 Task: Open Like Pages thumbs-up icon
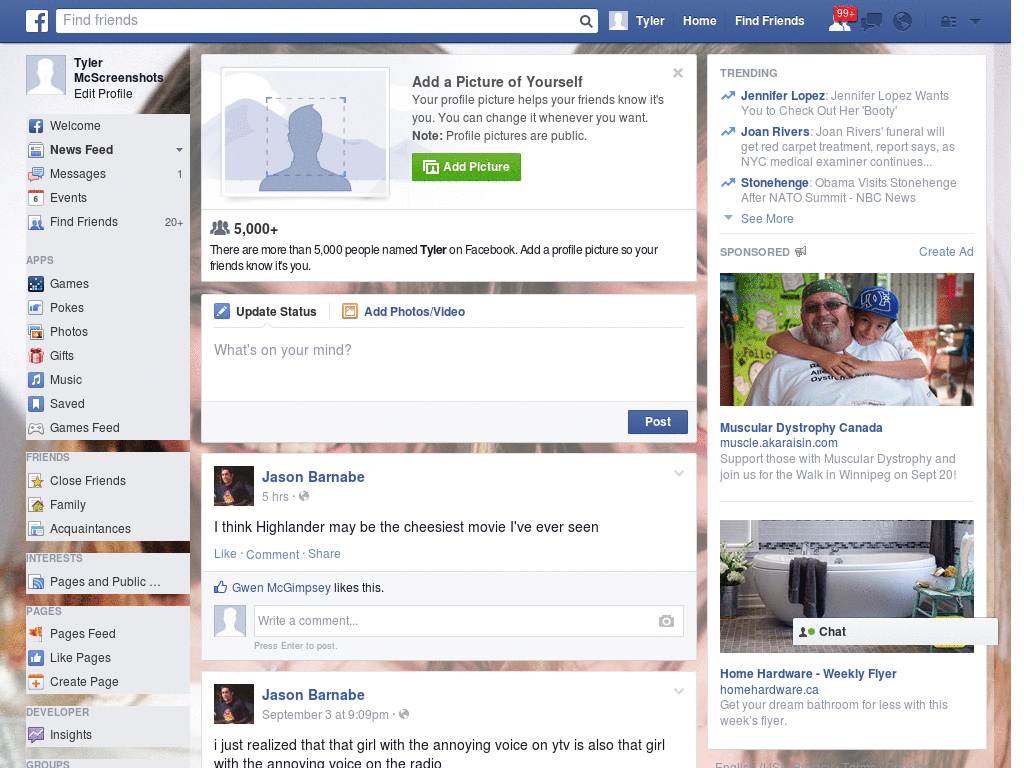[x=36, y=658]
